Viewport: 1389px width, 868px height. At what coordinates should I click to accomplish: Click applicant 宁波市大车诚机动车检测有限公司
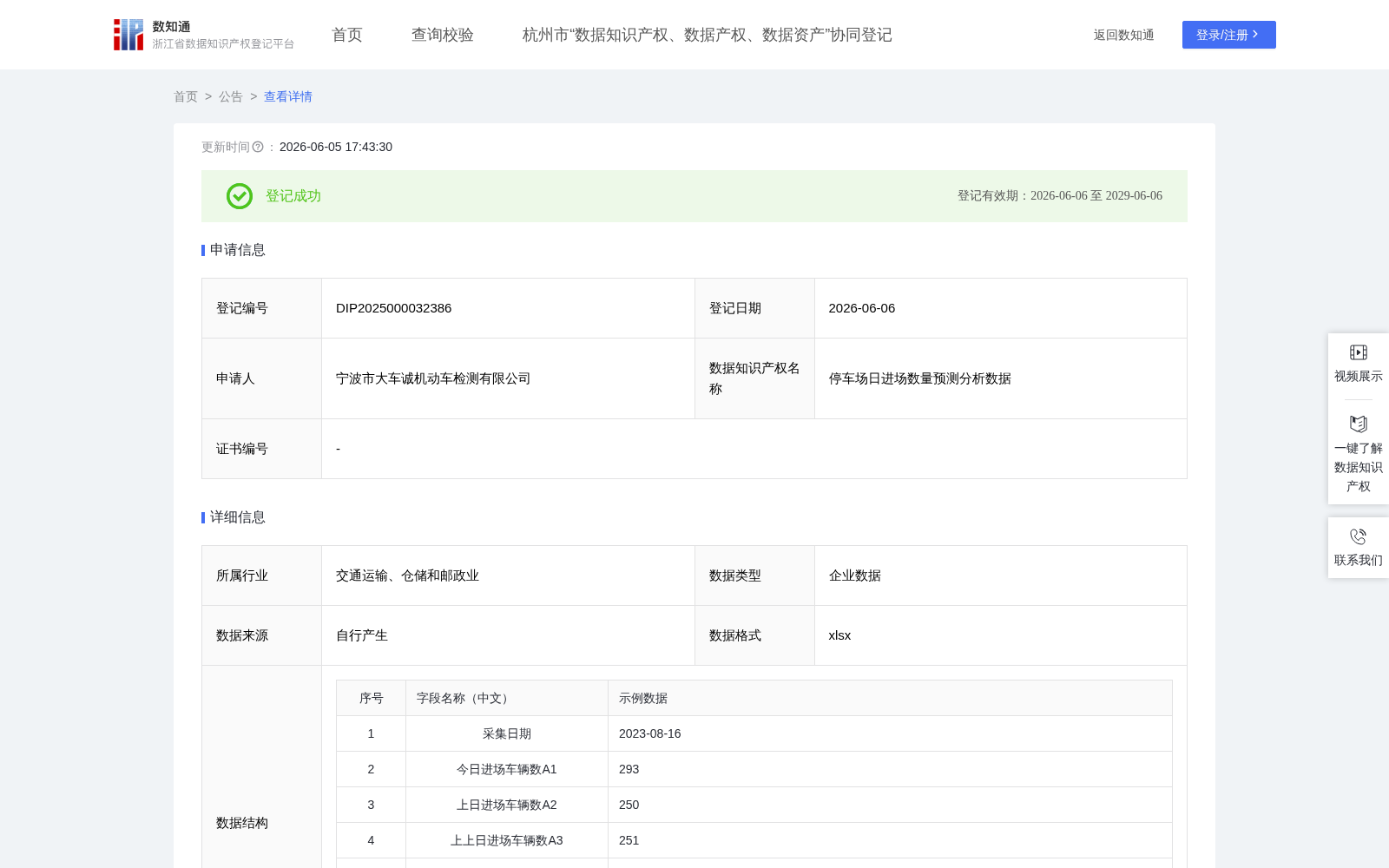433,378
